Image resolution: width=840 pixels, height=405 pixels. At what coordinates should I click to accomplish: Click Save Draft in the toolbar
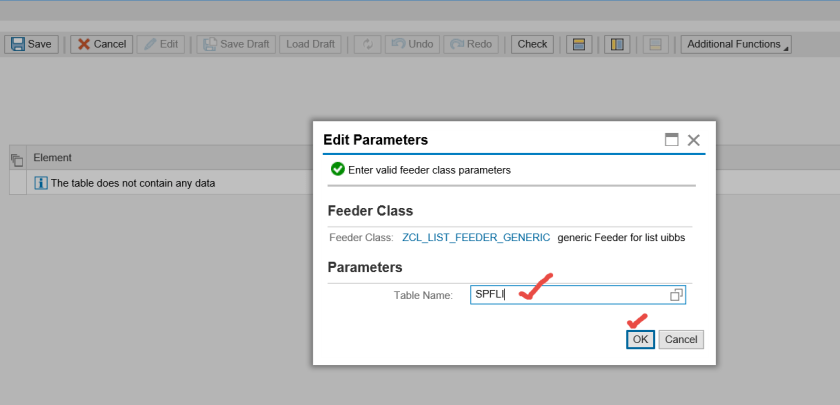(234, 44)
